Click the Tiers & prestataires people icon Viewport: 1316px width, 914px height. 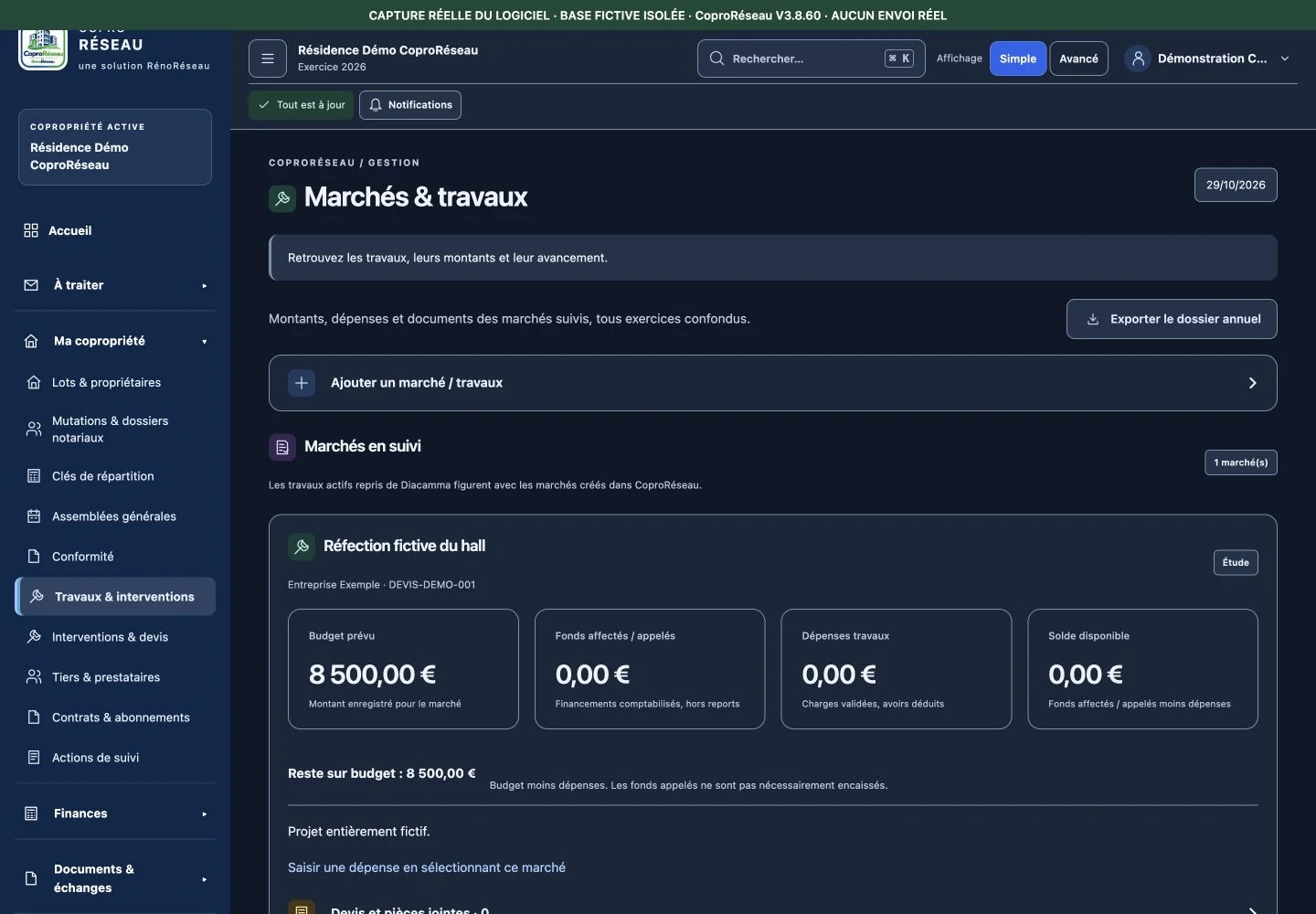point(34,677)
